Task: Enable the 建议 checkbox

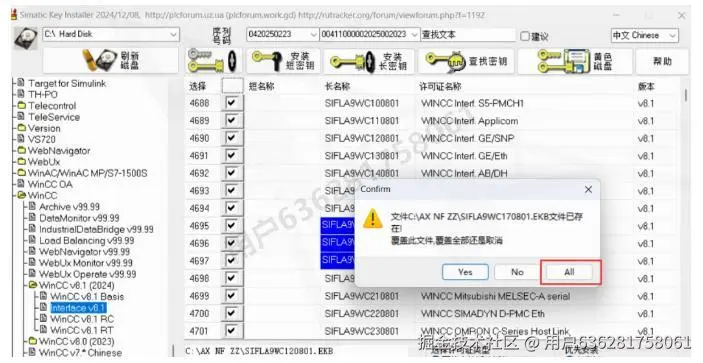Action: pyautogui.click(x=525, y=36)
